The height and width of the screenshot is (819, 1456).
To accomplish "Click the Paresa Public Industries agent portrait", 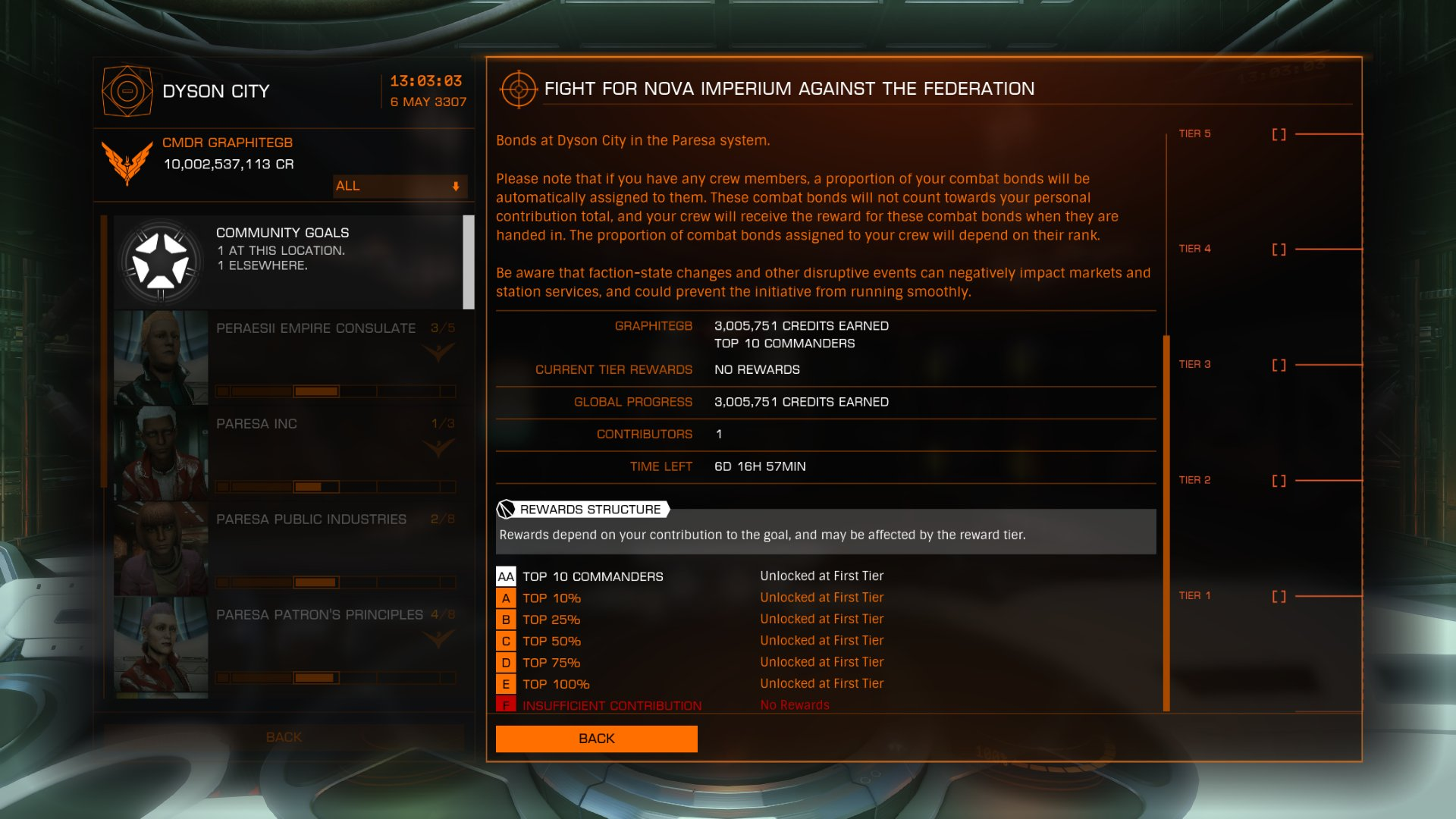I will click(x=161, y=549).
